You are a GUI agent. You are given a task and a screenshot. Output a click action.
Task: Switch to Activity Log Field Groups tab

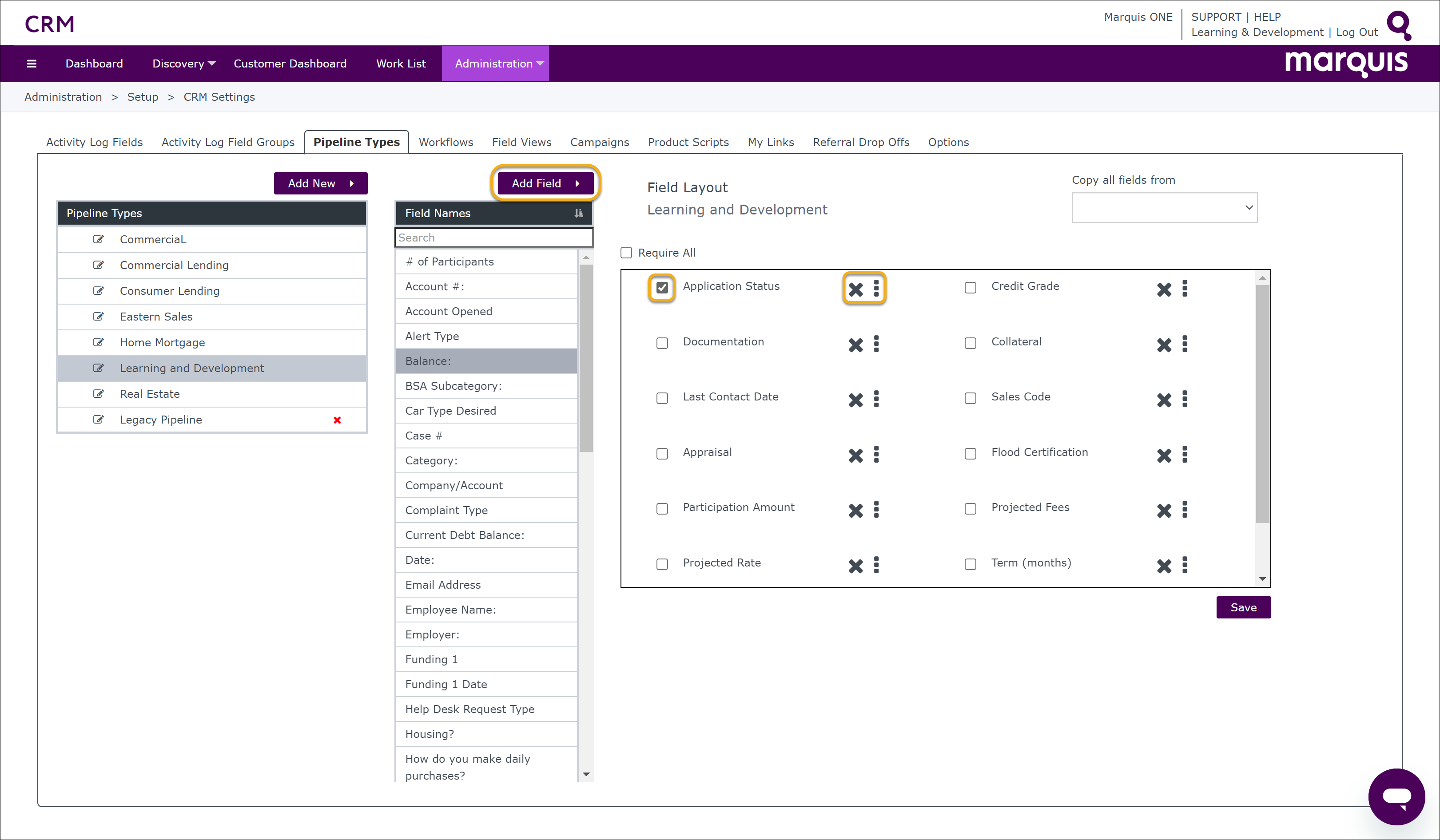(228, 142)
